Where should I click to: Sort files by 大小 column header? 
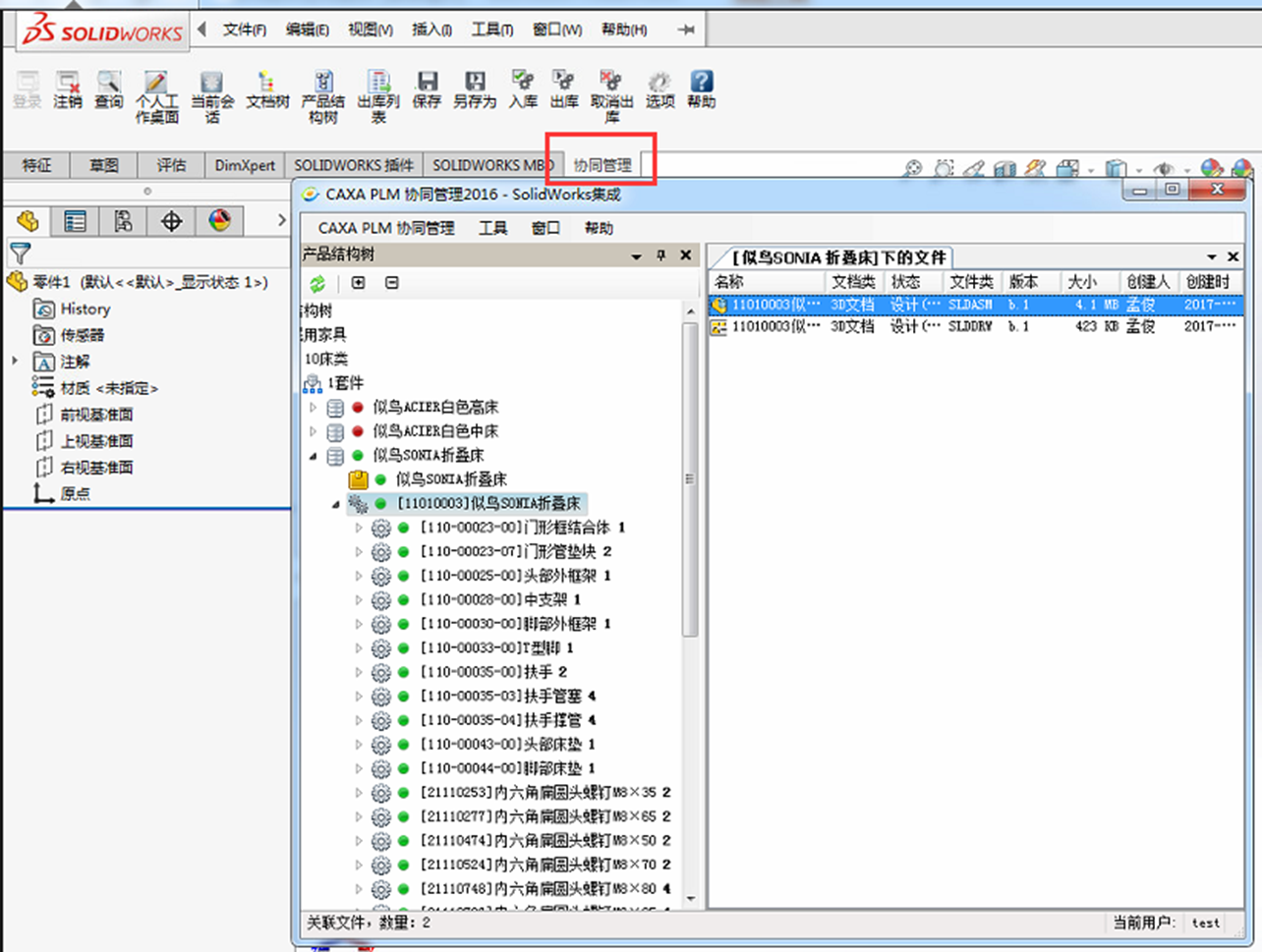1092,282
